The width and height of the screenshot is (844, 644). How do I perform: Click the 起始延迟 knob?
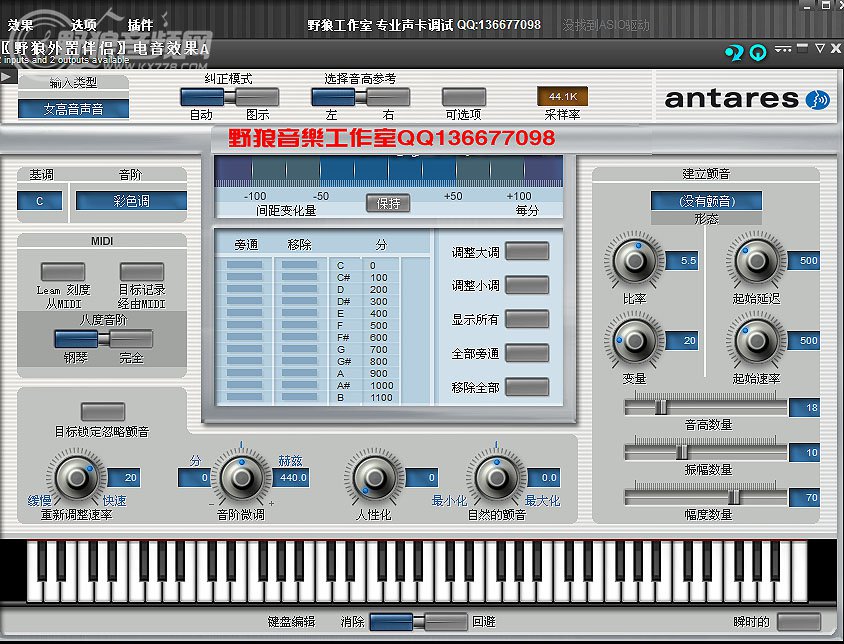756,261
